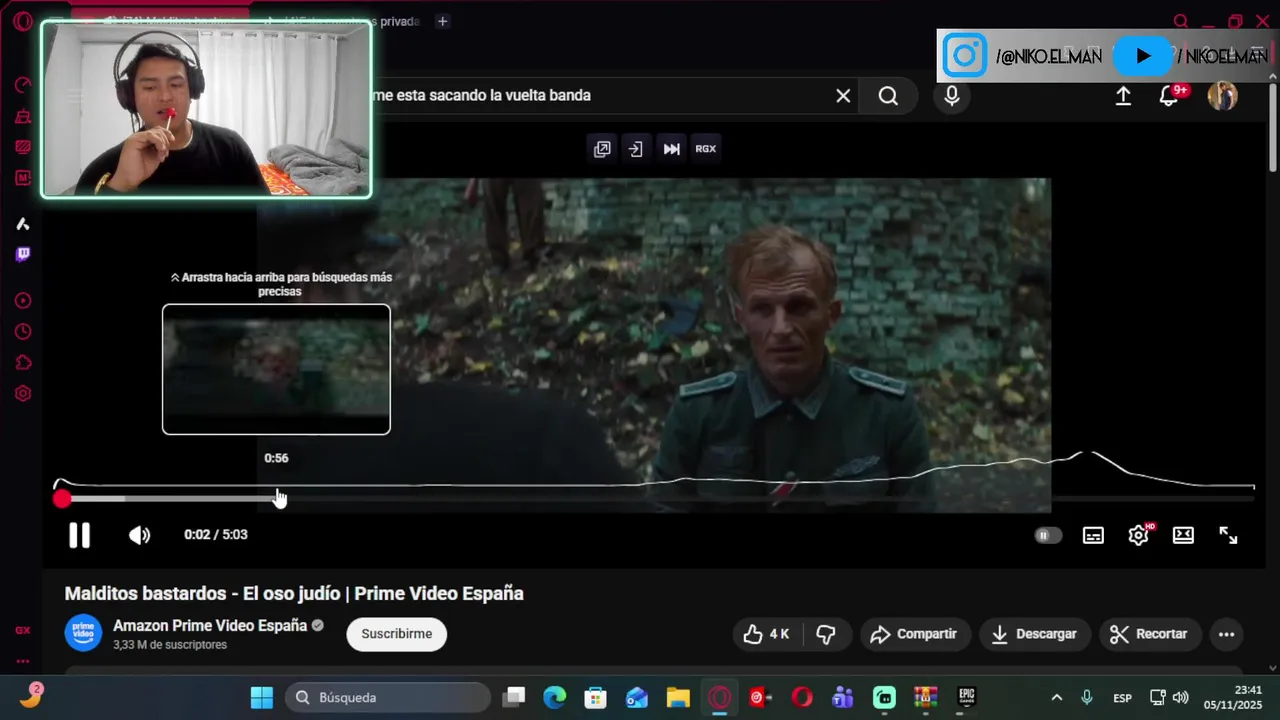
Task: Open GX Control speedometer icon in sidebar
Action: (22, 86)
